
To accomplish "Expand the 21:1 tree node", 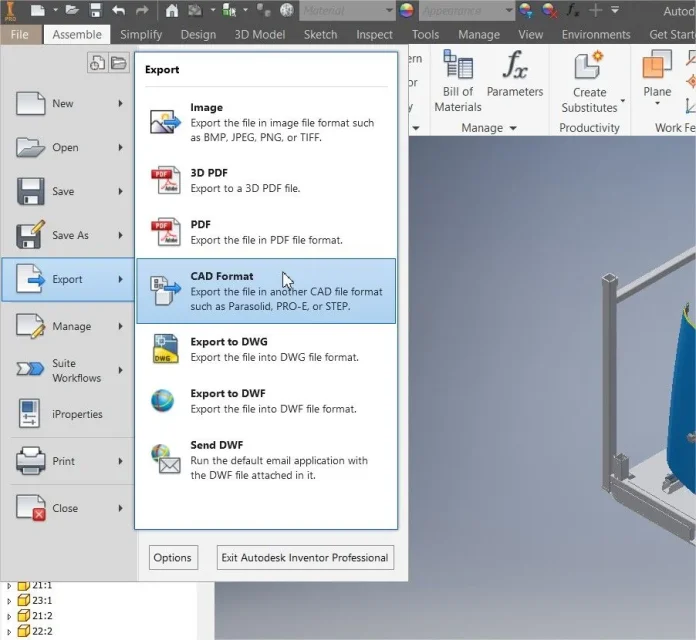I will 9,586.
